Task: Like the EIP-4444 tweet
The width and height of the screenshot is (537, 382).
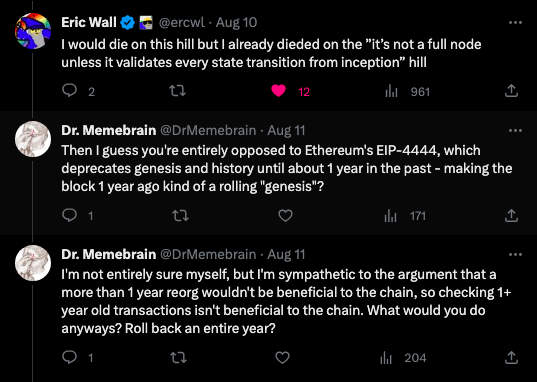Action: click(285, 216)
